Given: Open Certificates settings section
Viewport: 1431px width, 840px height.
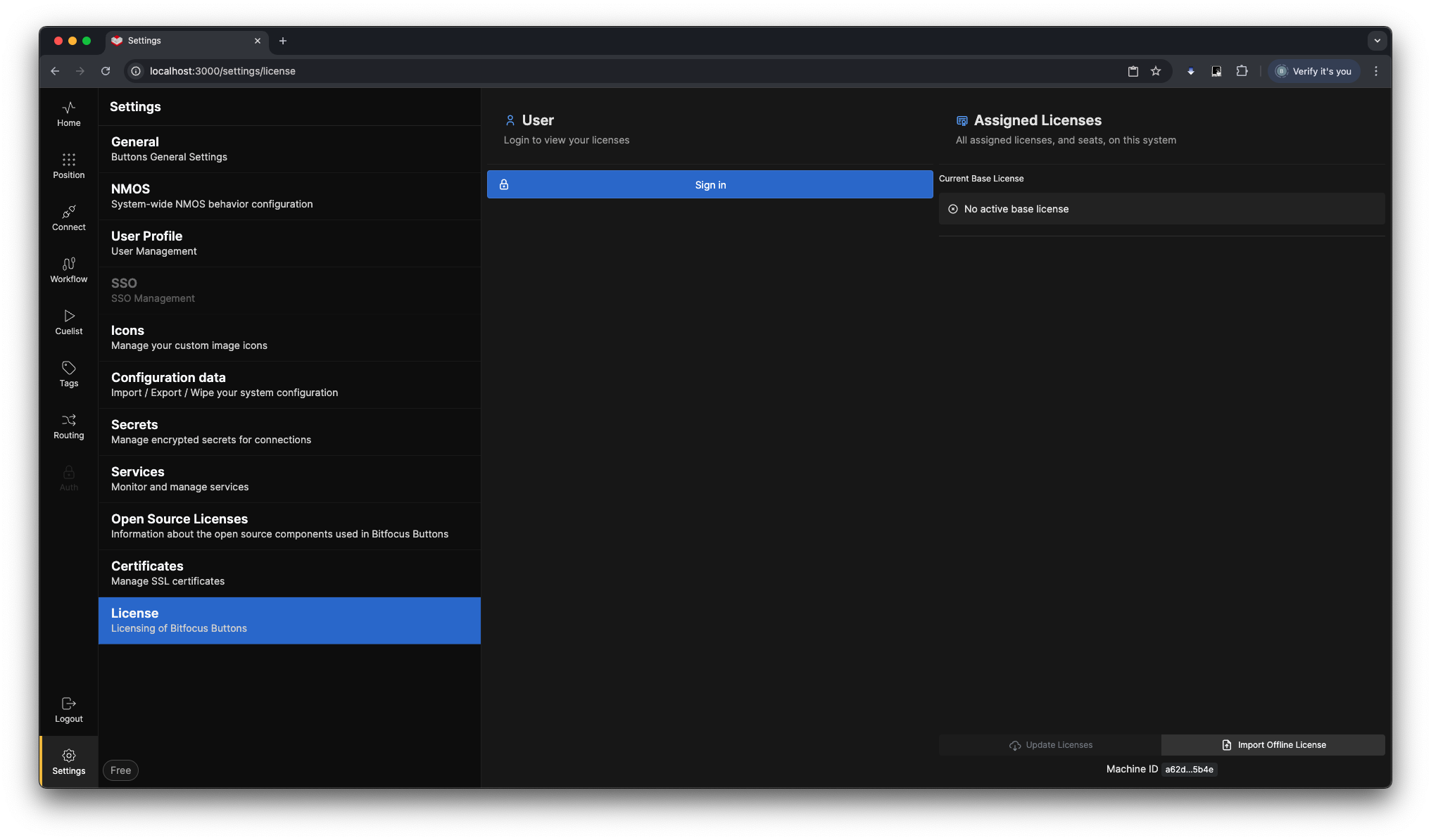Looking at the screenshot, I should click(289, 573).
